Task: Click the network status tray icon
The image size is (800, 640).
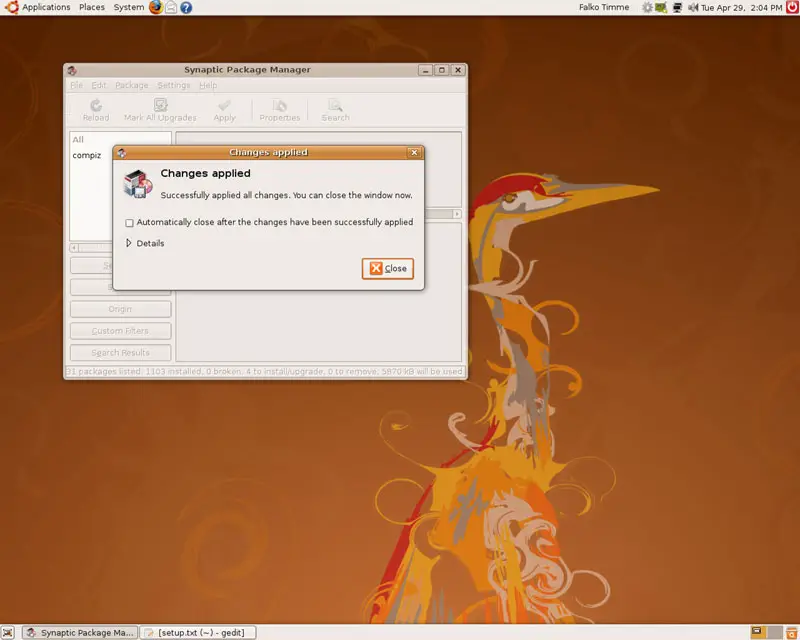Action: tap(678, 7)
